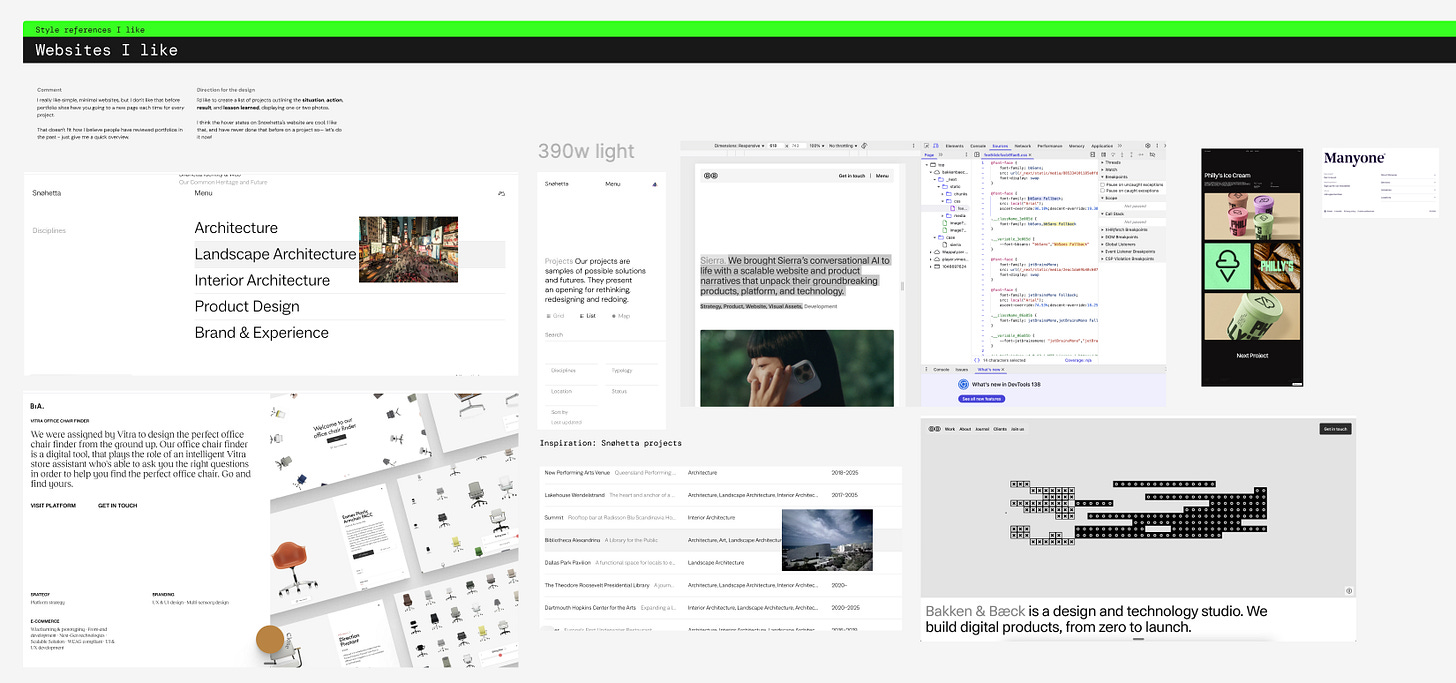1456x683 pixels.
Task: Open Interior Architecture in Snøhetta menu
Action: pyautogui.click(x=262, y=280)
